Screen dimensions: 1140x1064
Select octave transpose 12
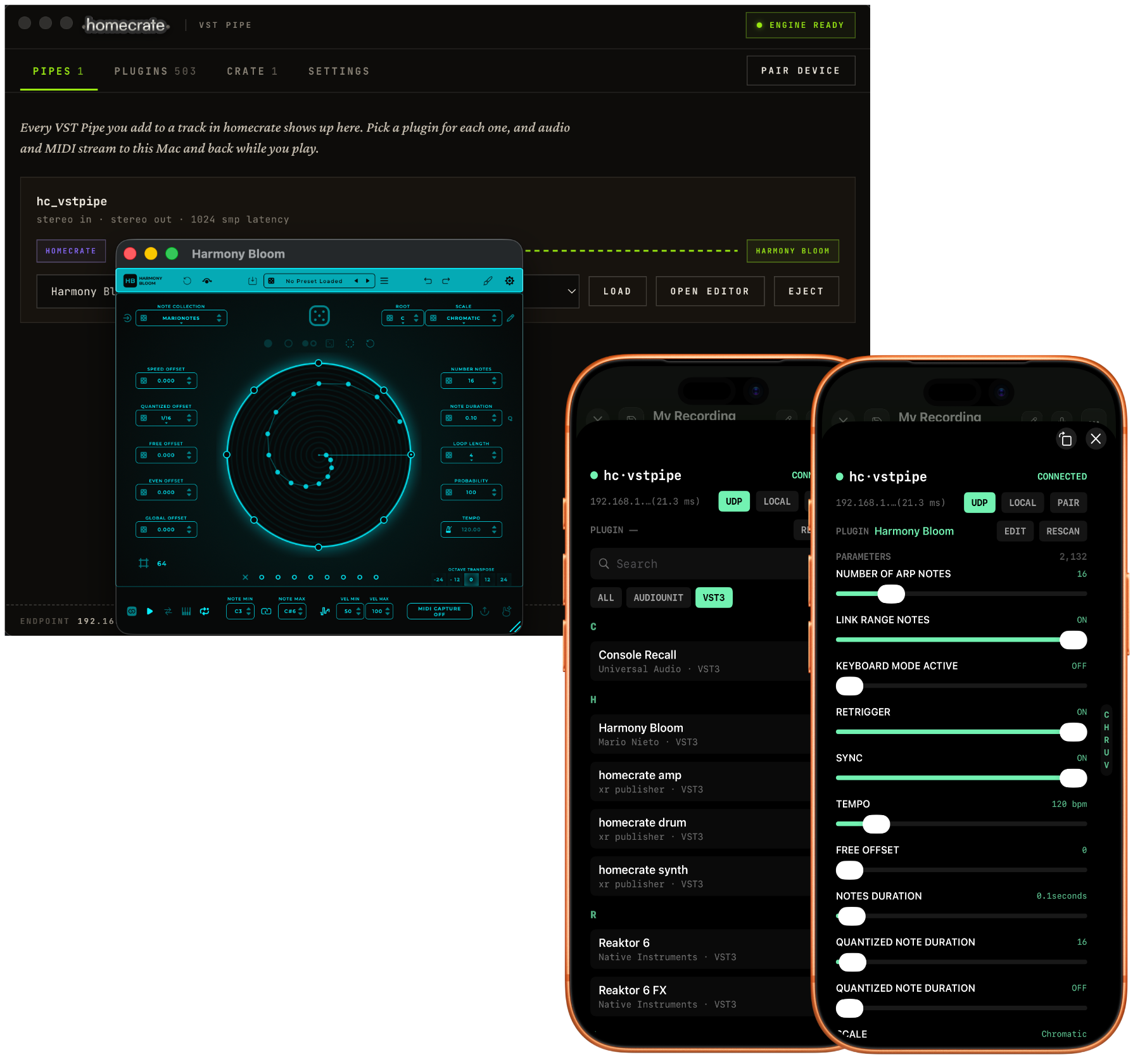pos(487,579)
